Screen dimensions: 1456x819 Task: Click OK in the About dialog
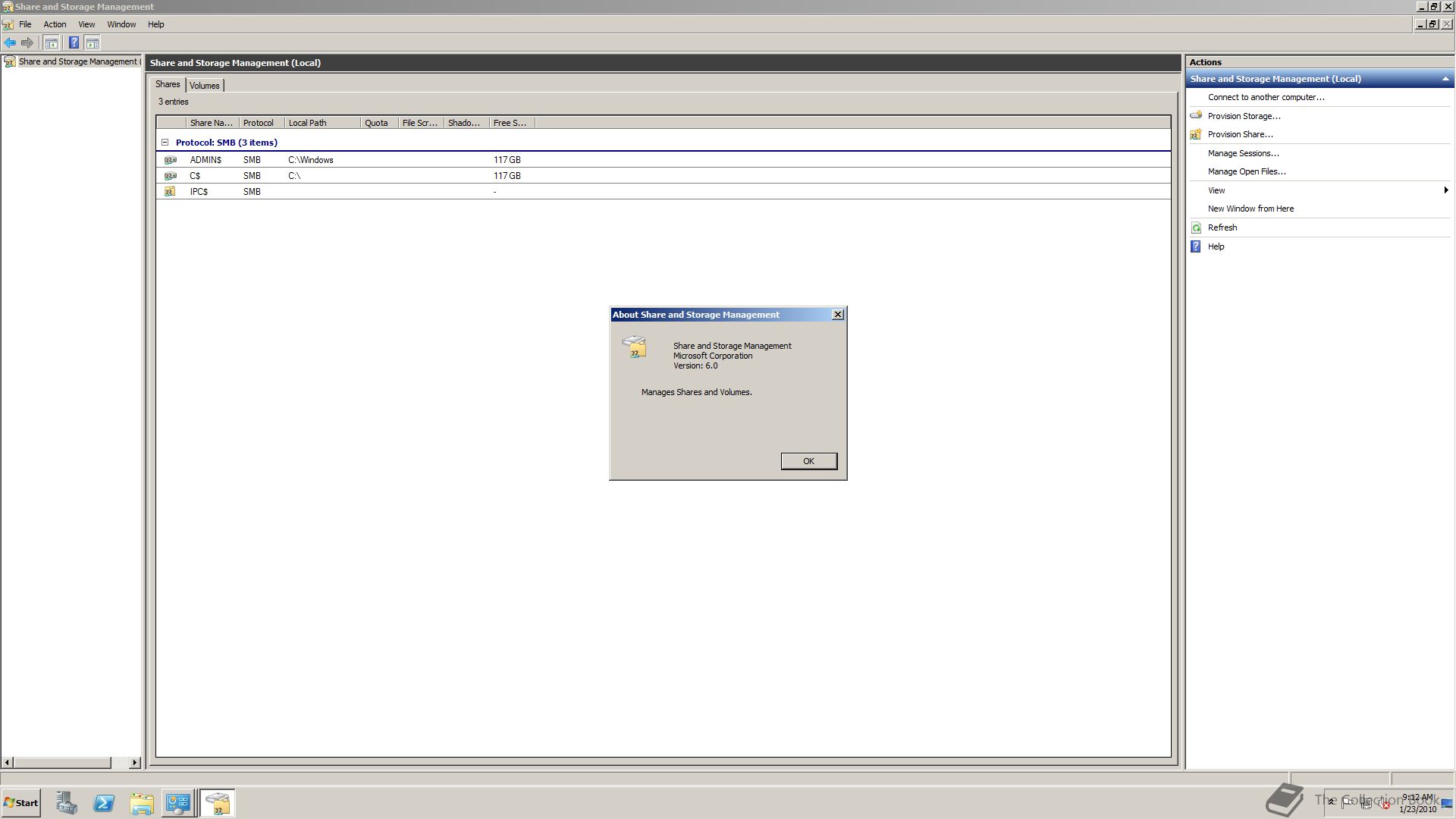pyautogui.click(x=808, y=461)
